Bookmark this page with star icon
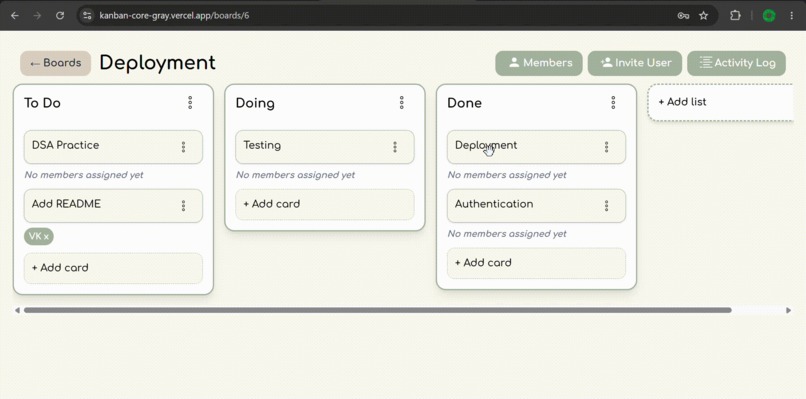Screen dimensions: 806x399 tap(704, 15)
